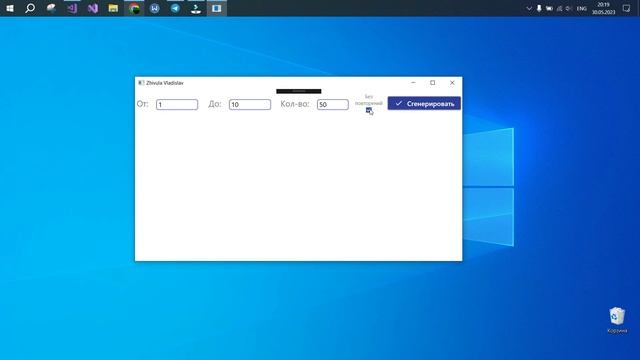The height and width of the screenshot is (360, 640).
Task: Open the Word icon in the taskbar
Action: [155, 8]
